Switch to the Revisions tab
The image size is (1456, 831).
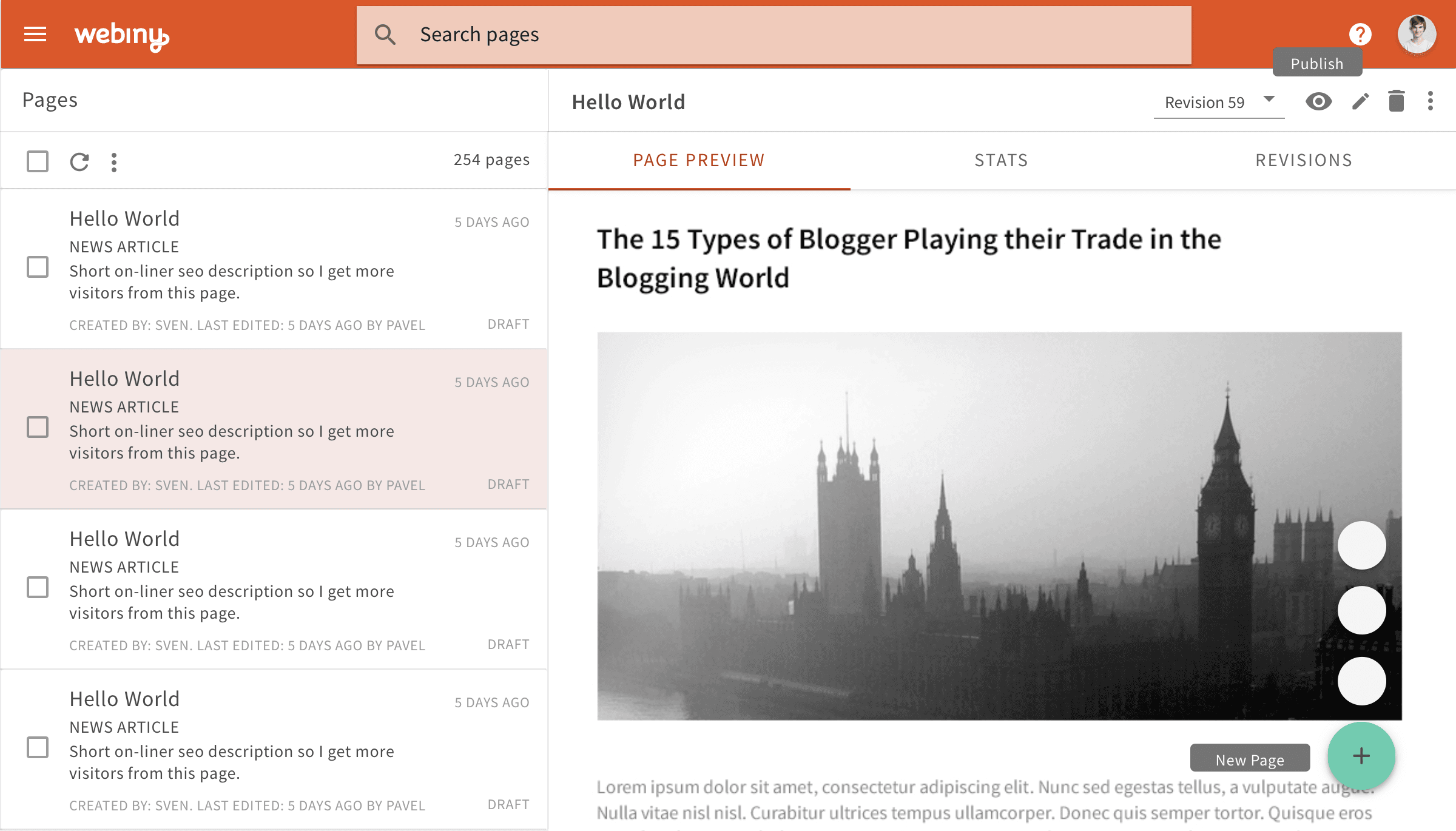1304,160
